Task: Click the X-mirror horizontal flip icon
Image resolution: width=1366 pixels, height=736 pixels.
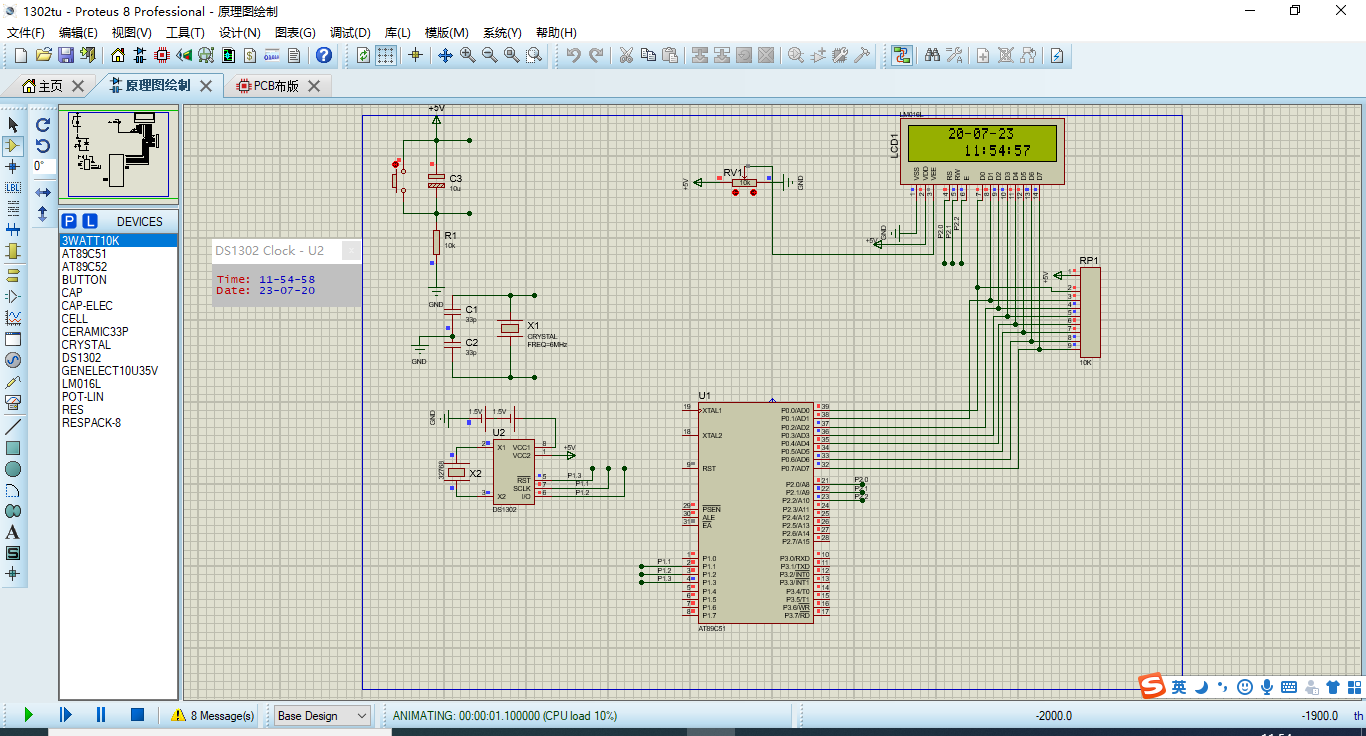Action: (x=43, y=192)
